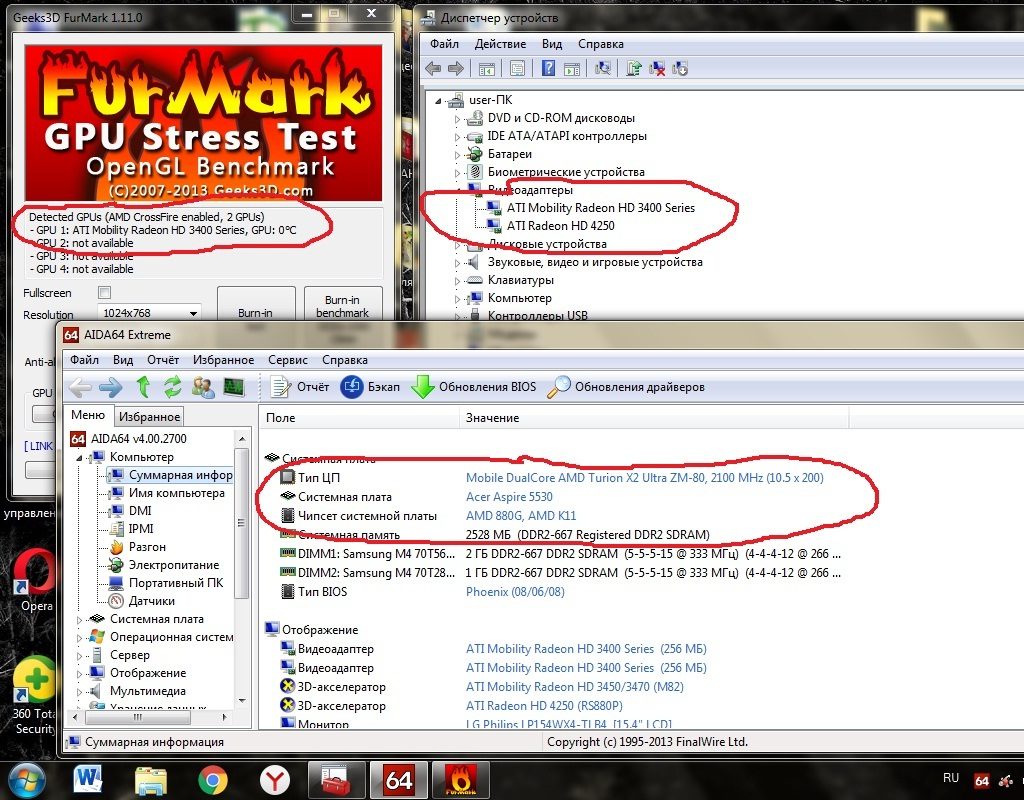Expand the Батареи node in Device Manager
The height and width of the screenshot is (800, 1024).
point(459,154)
